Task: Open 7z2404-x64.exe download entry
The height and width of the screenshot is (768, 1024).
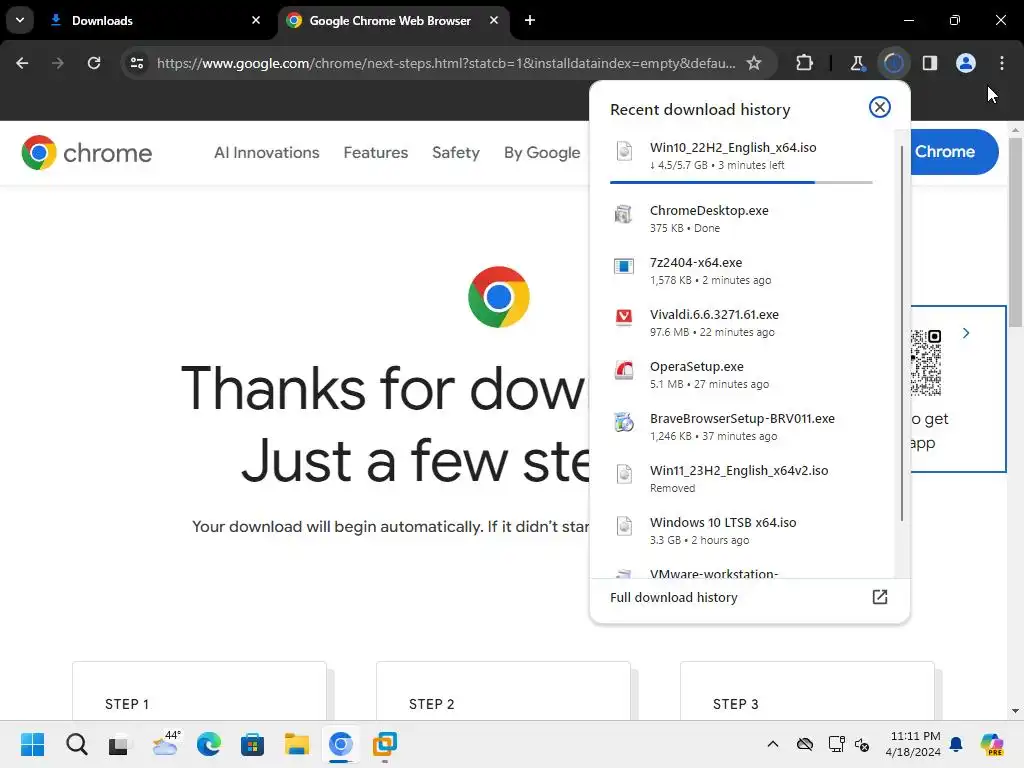Action: (x=741, y=271)
